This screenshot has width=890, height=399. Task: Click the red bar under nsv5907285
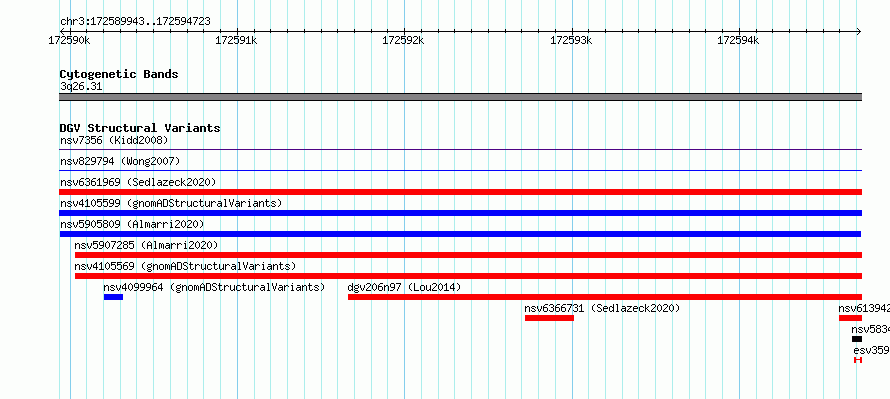pos(468,255)
